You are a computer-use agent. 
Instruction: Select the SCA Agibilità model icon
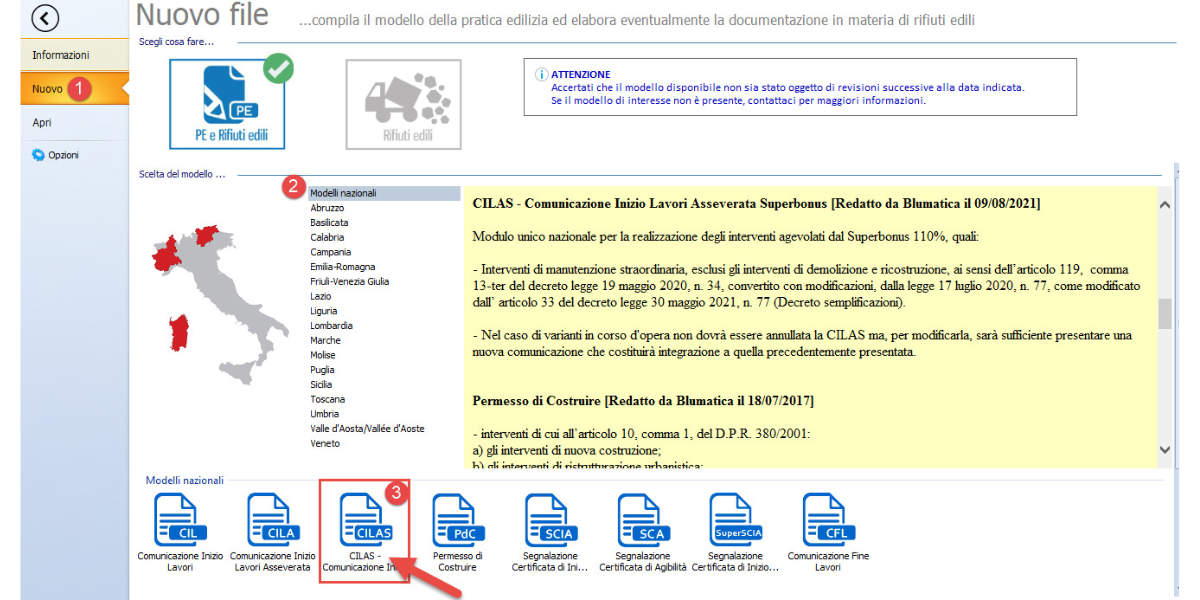[x=643, y=520]
